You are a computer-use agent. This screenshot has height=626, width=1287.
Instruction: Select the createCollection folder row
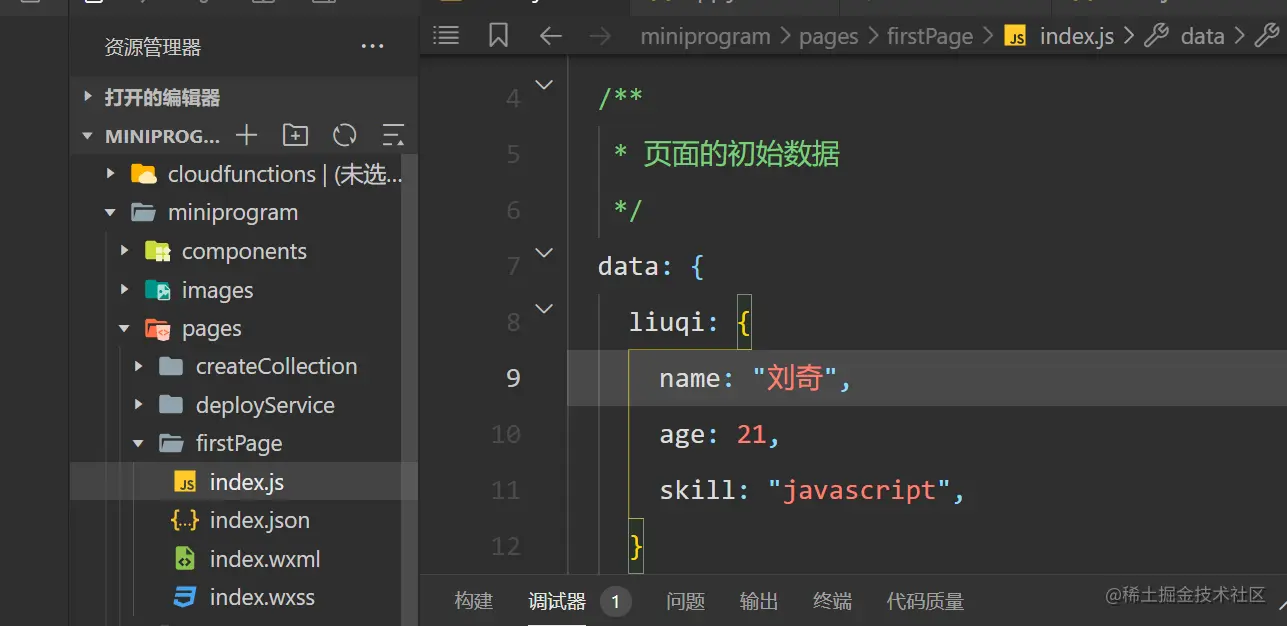pyautogui.click(x=244, y=367)
